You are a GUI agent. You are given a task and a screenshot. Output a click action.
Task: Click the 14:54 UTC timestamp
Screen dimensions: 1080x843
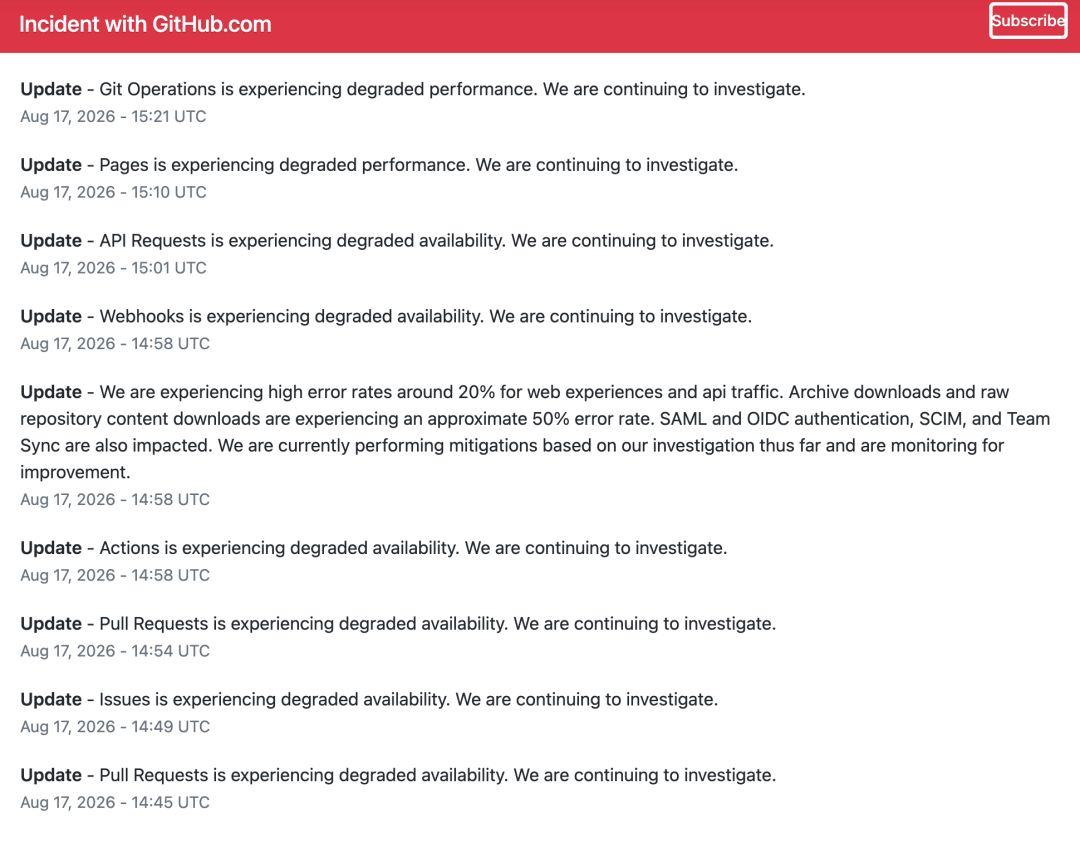[x=115, y=651]
